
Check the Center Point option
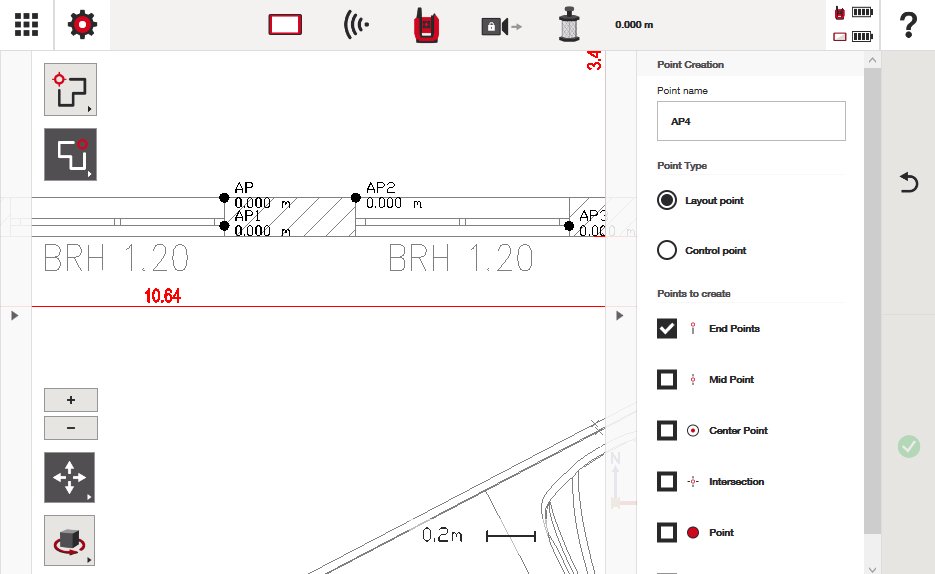[x=667, y=431]
